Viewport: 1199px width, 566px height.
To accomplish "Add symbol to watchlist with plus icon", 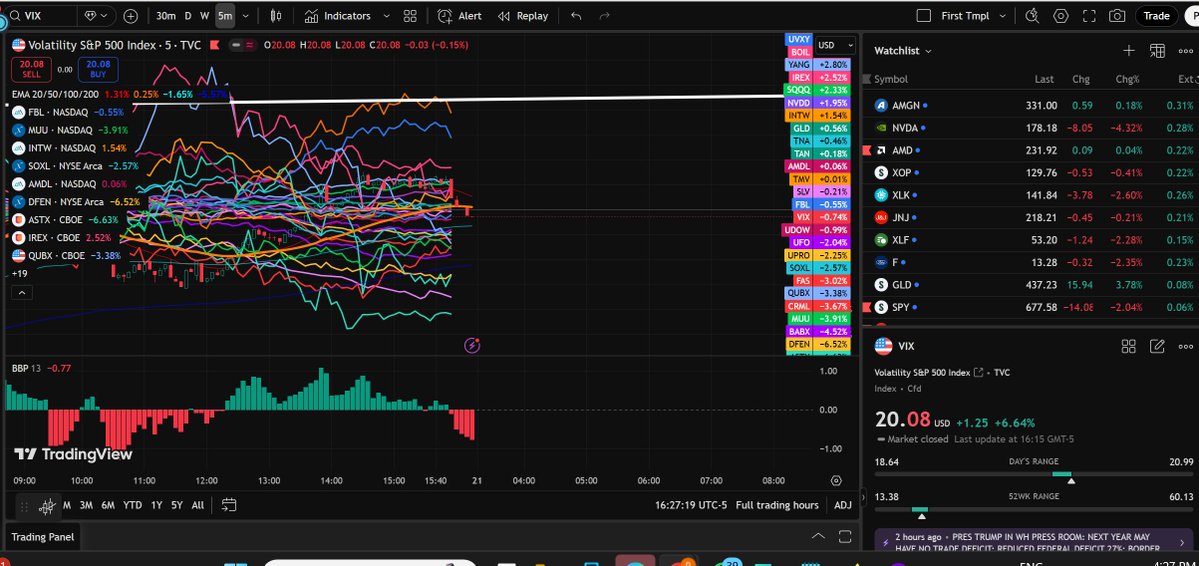I will click(1129, 50).
